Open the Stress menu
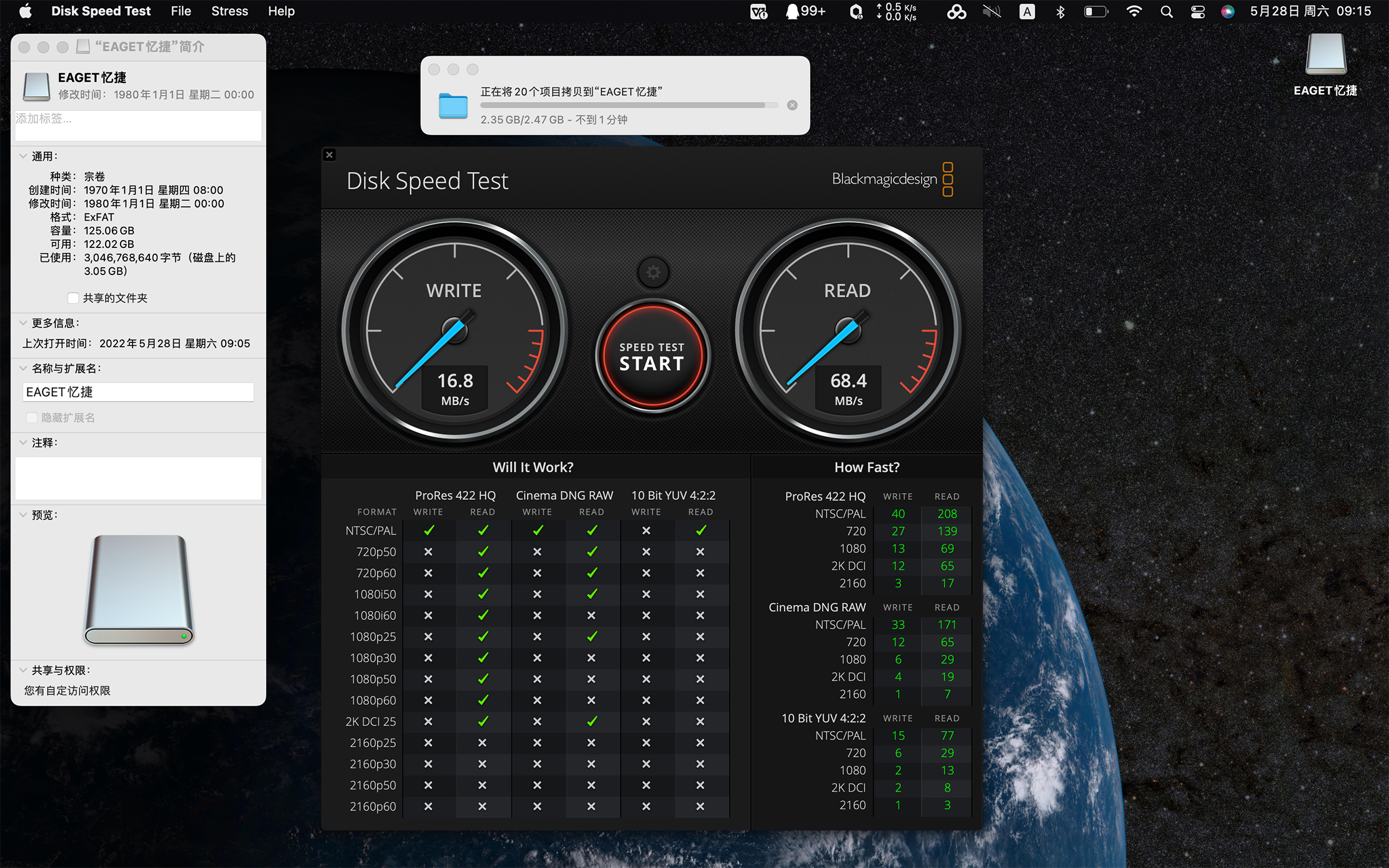 coord(229,11)
